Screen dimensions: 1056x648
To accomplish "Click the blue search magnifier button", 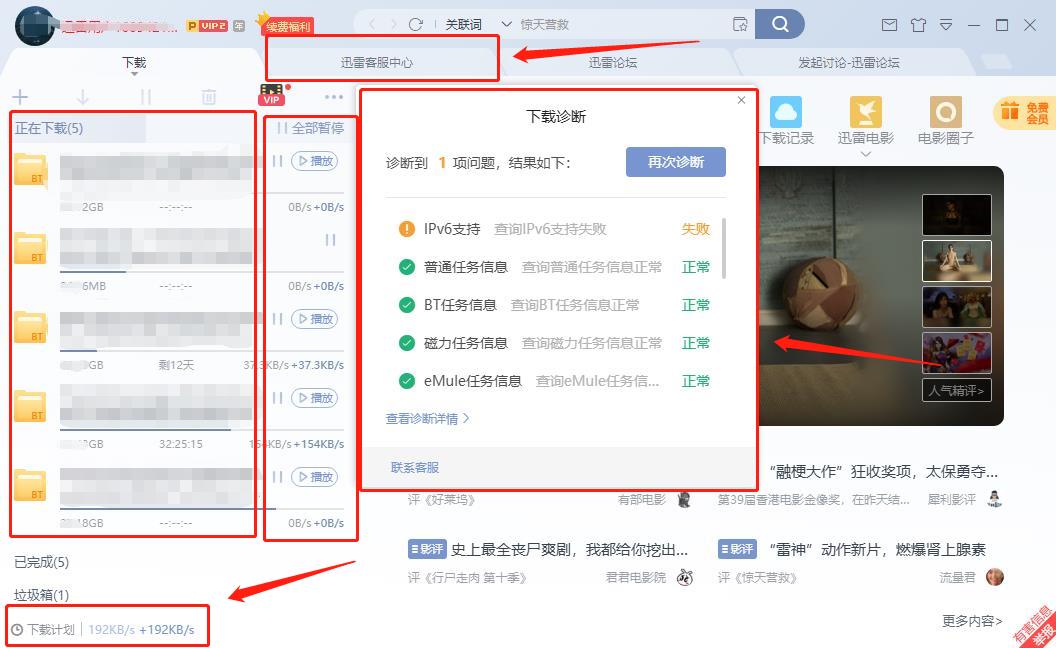I will (780, 24).
